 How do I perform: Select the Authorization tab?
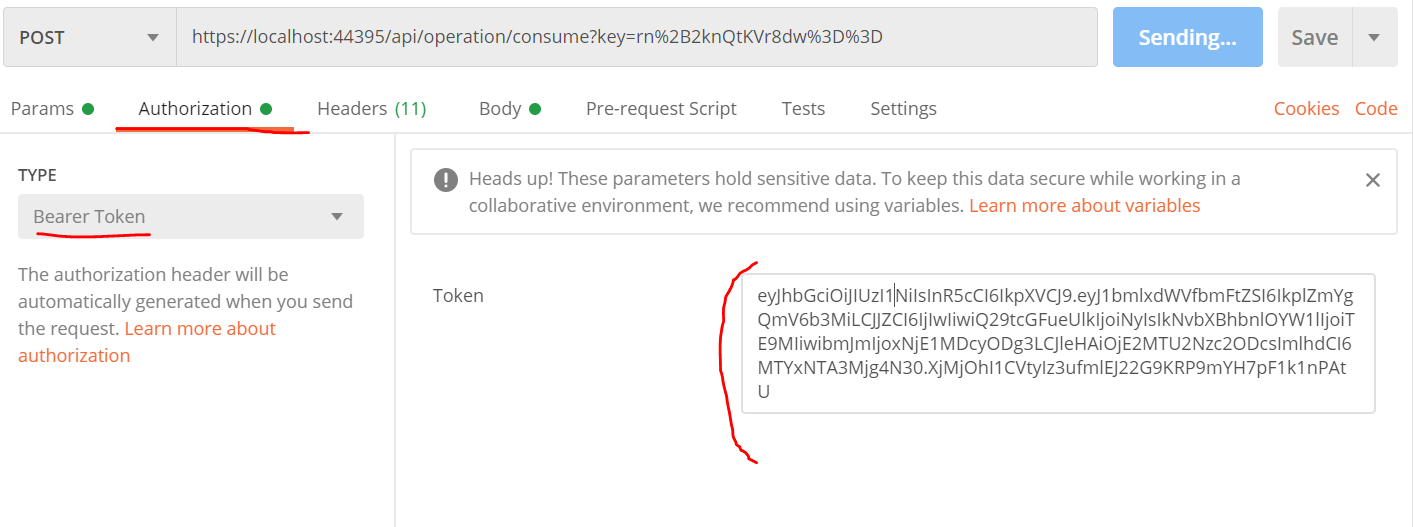pos(205,109)
